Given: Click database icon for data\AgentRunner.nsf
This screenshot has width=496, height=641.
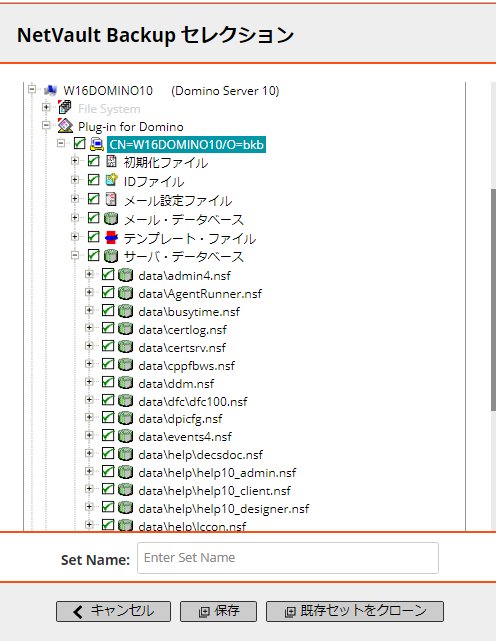Looking at the screenshot, I should coord(126,293).
